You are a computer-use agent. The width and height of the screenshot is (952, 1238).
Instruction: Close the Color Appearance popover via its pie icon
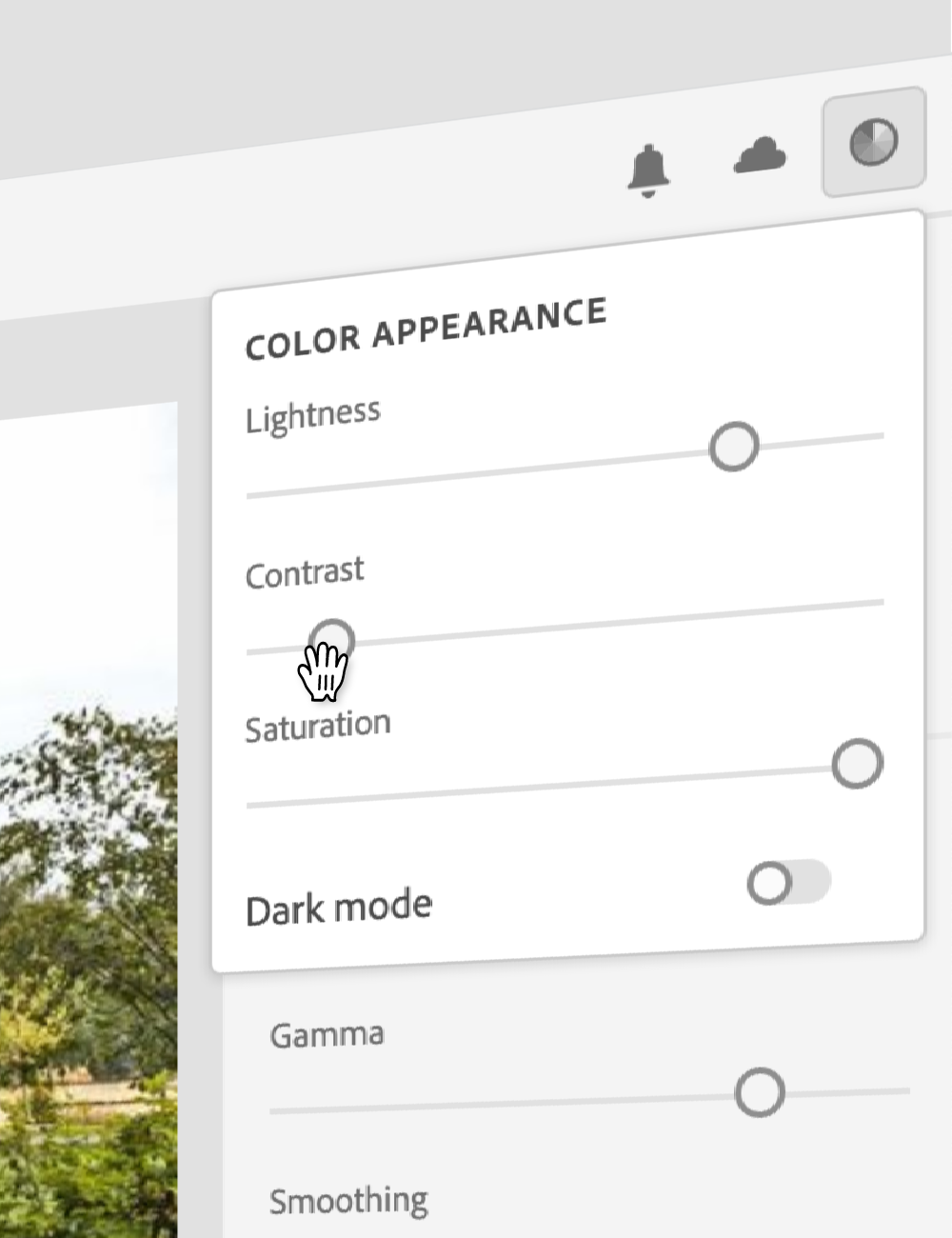(x=873, y=142)
